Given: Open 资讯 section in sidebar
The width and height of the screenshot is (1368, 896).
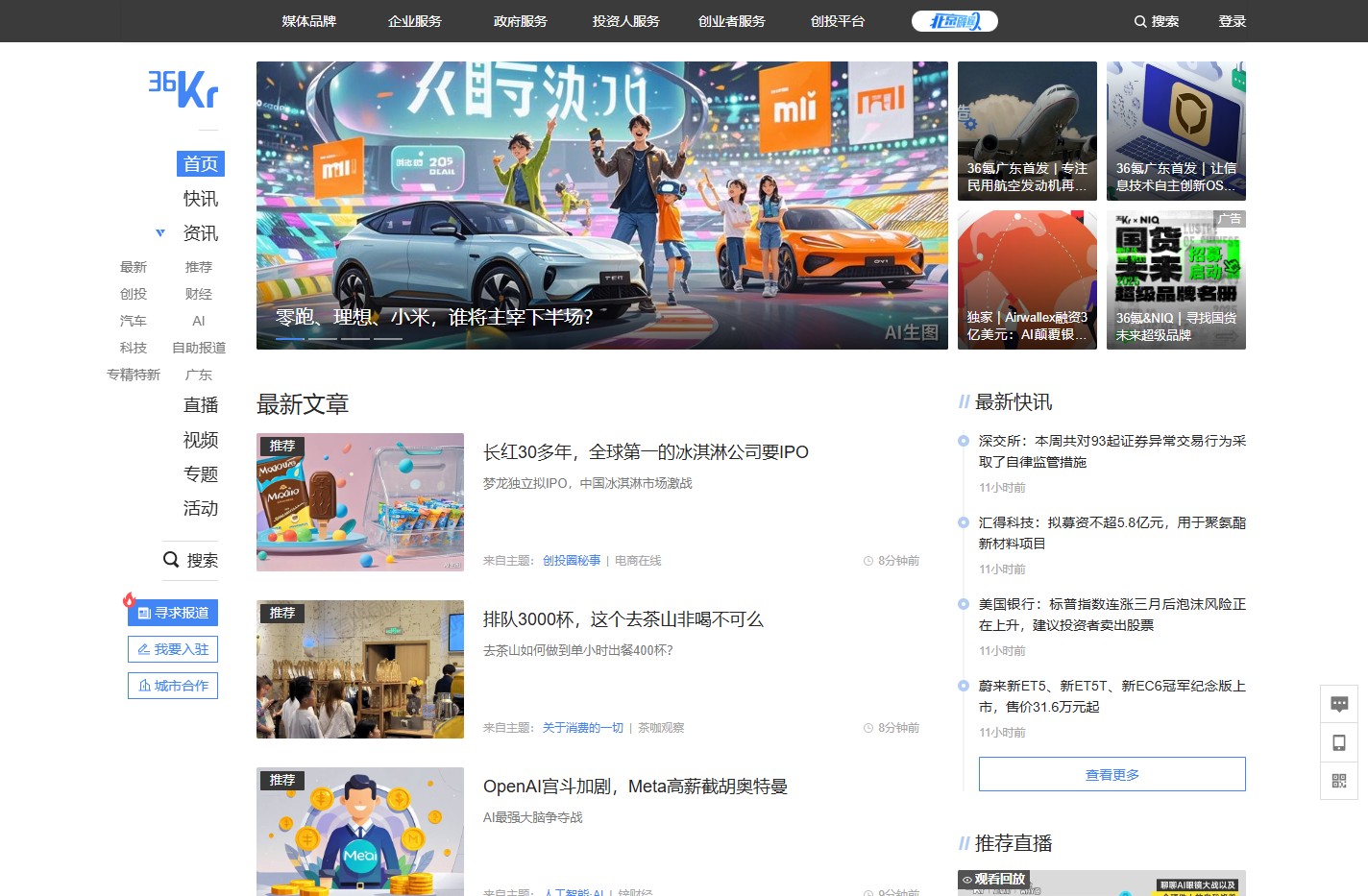Looking at the screenshot, I should click(x=201, y=233).
